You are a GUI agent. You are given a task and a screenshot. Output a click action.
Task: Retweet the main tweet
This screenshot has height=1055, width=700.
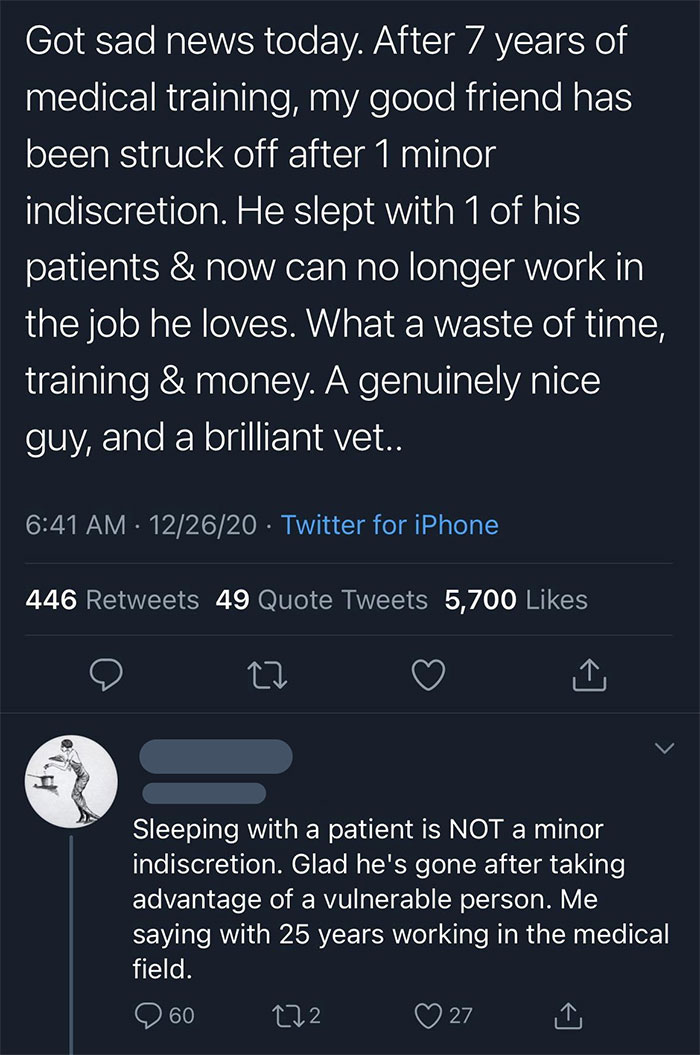267,675
